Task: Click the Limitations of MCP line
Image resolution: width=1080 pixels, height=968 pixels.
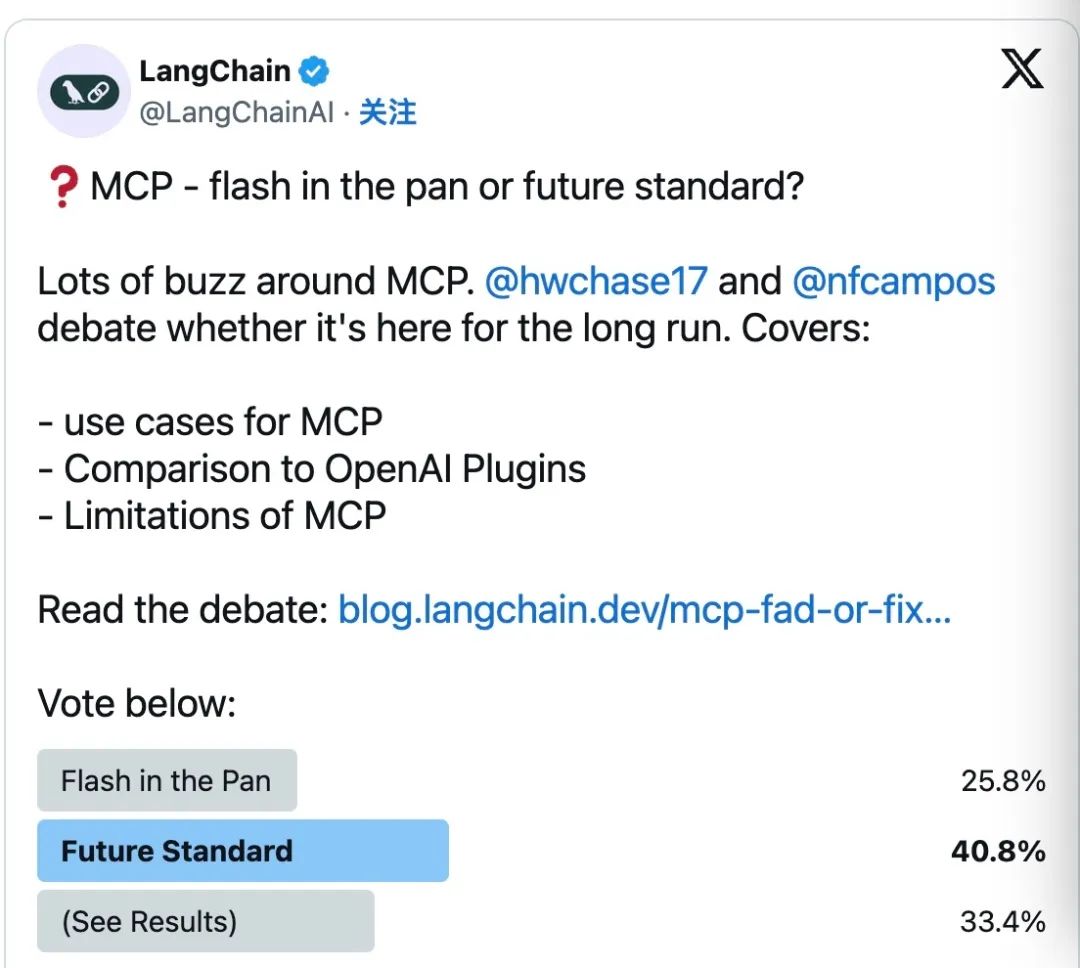Action: (x=212, y=516)
